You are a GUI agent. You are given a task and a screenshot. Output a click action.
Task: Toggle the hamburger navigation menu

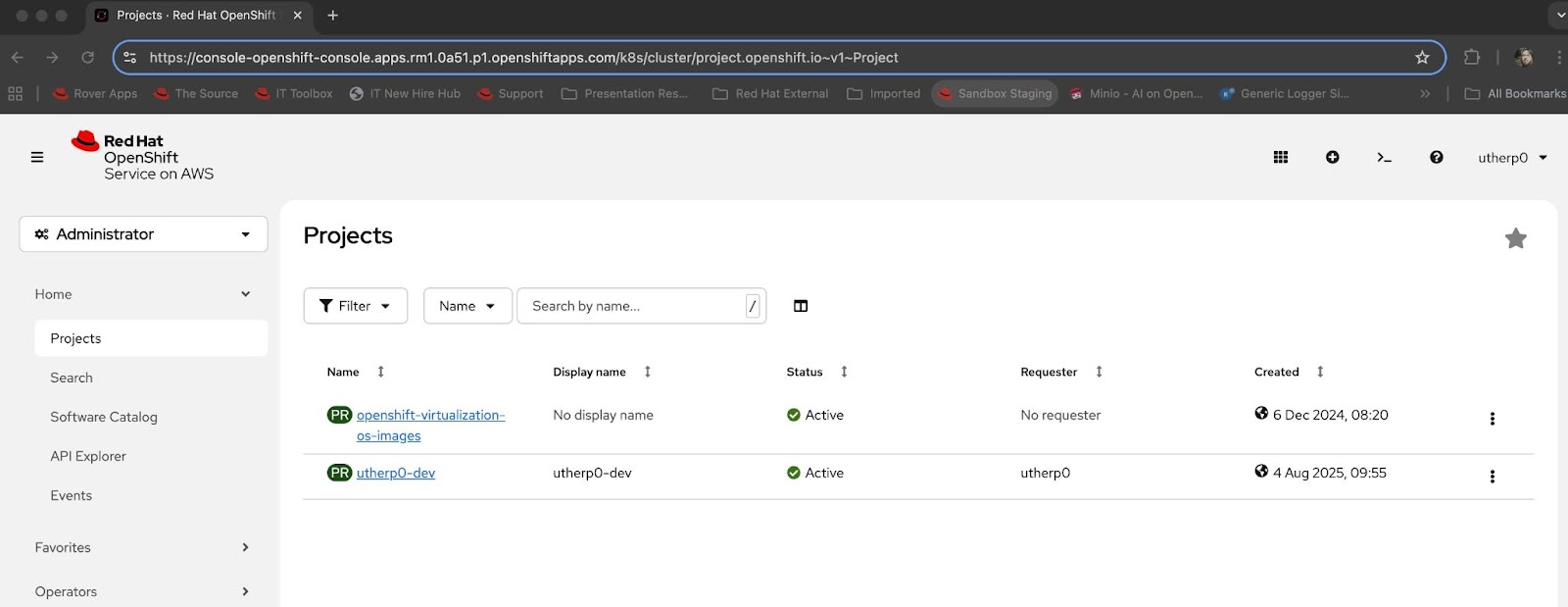point(37,157)
